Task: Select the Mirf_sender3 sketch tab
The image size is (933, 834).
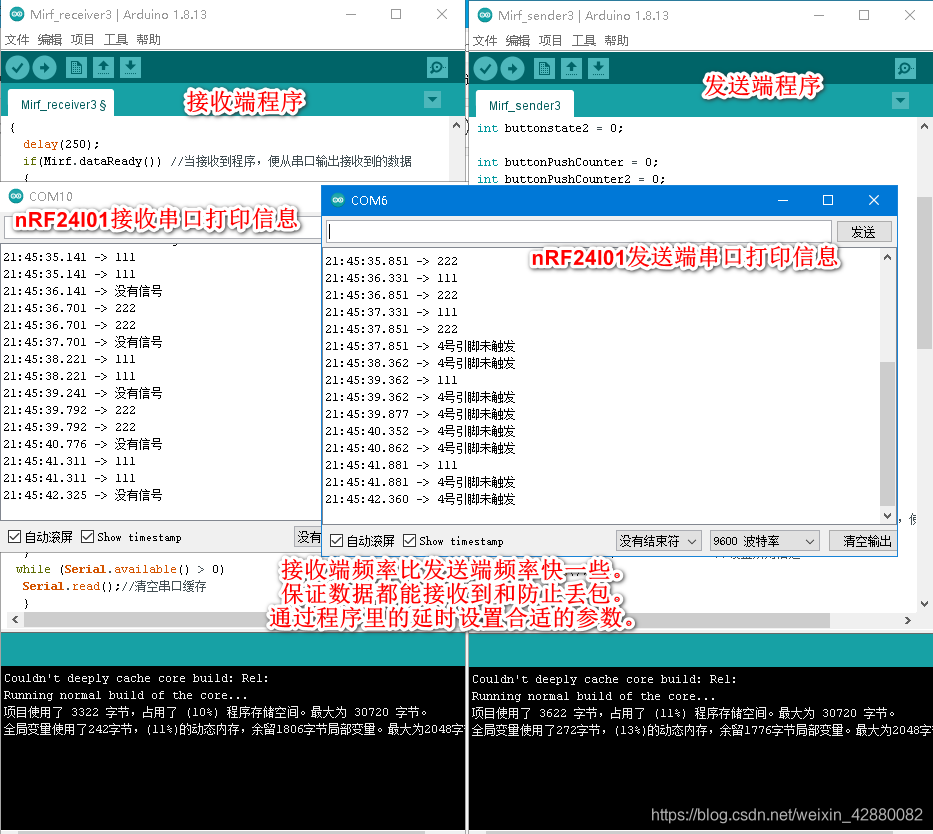Action: pos(524,104)
